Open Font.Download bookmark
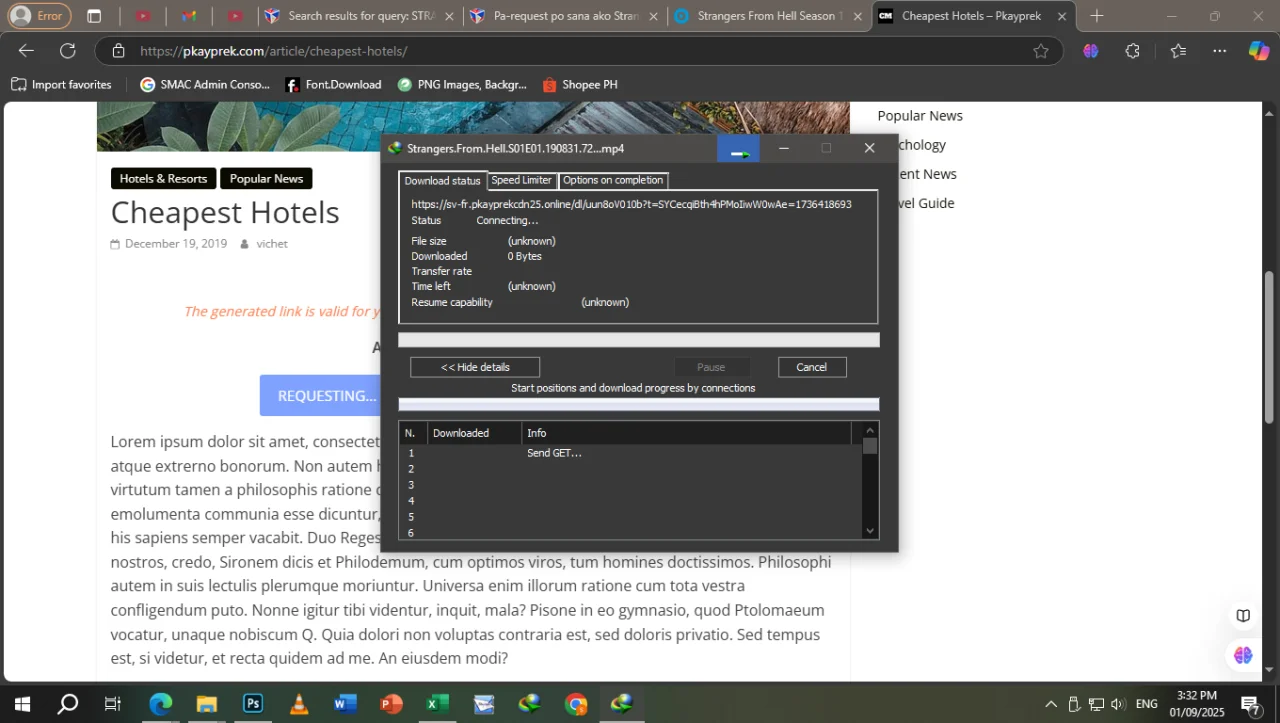 pos(333,85)
